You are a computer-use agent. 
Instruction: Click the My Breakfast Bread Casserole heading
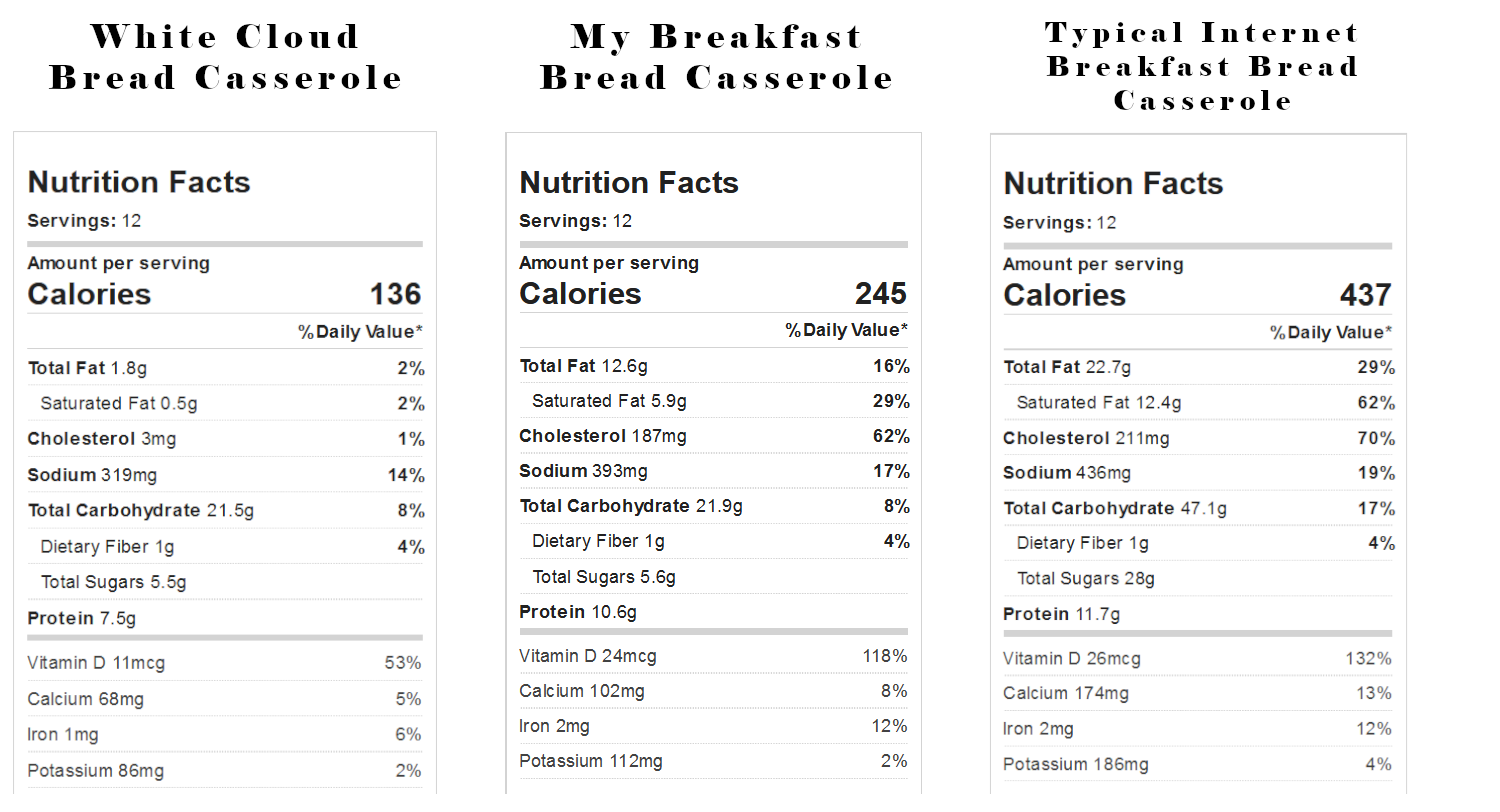click(x=716, y=57)
